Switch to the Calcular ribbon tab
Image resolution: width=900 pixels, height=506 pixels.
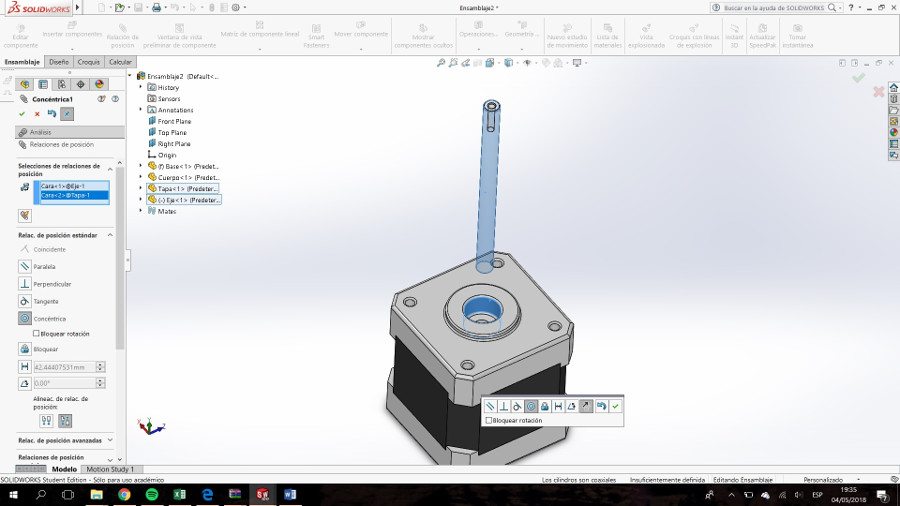coord(120,62)
